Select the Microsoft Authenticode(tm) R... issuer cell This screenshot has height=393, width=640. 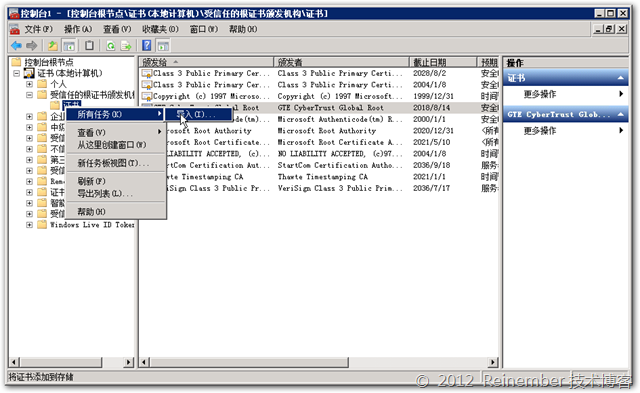pos(340,120)
